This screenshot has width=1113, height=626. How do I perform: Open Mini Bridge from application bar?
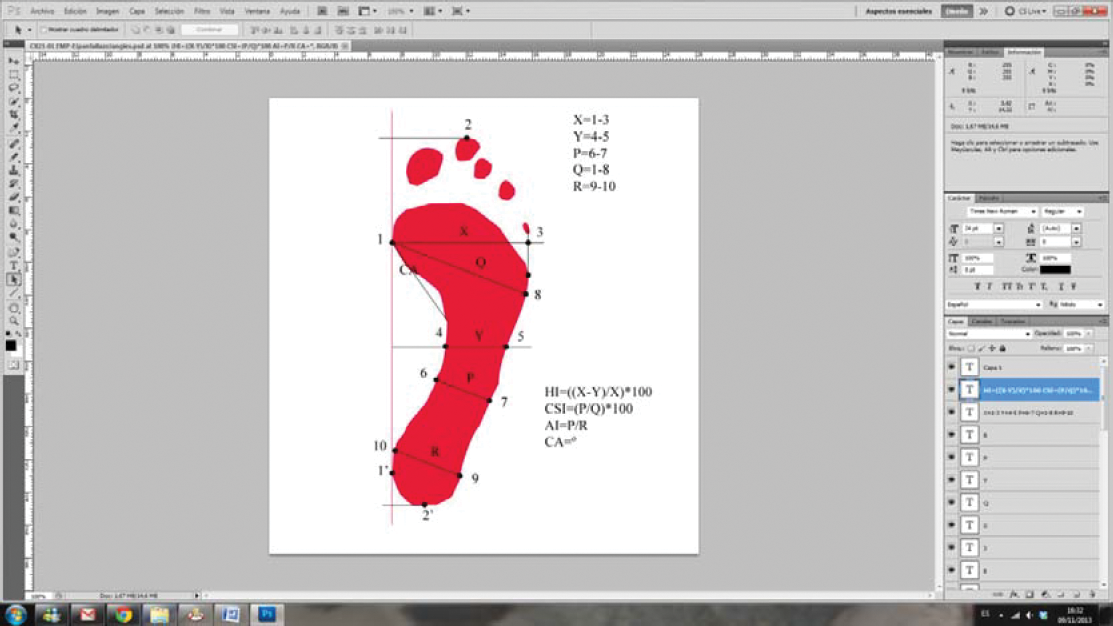[x=343, y=11]
